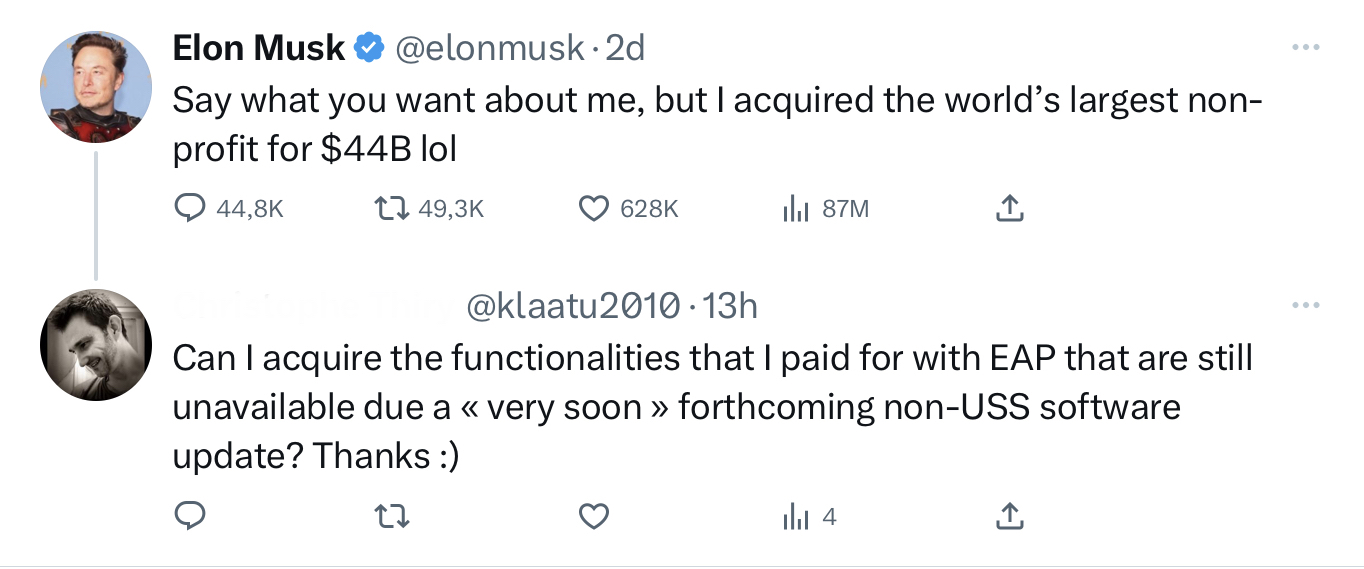Open the @elonmusk handle
1364x569 pixels.
[x=489, y=48]
